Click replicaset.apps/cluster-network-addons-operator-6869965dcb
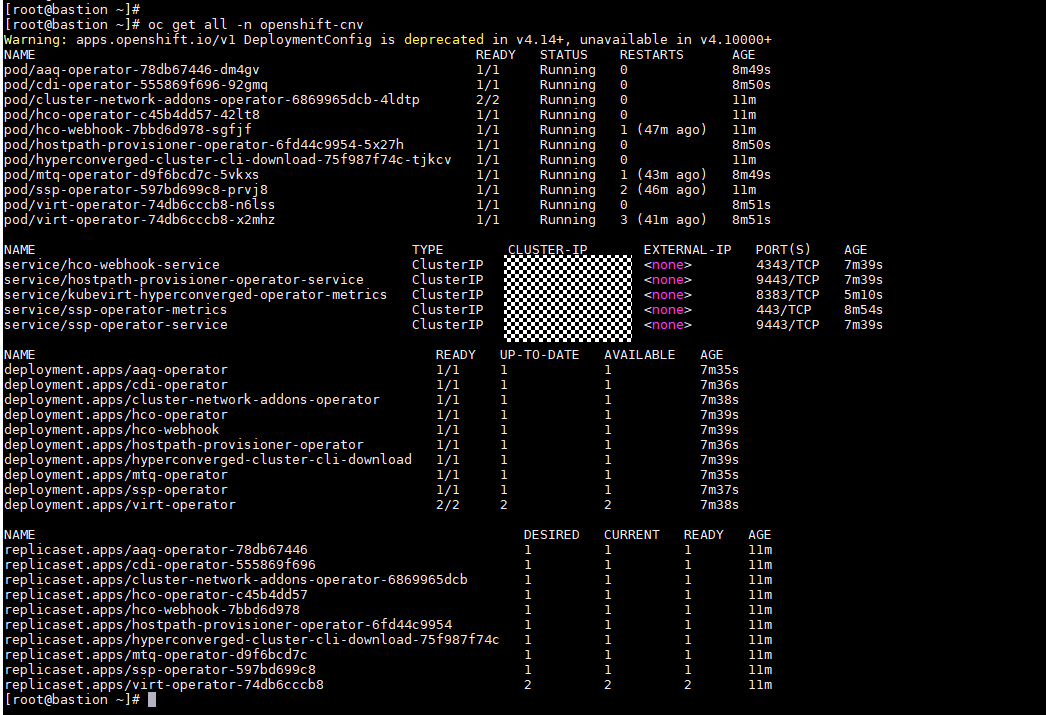Viewport: 1046px width, 715px height. click(235, 580)
